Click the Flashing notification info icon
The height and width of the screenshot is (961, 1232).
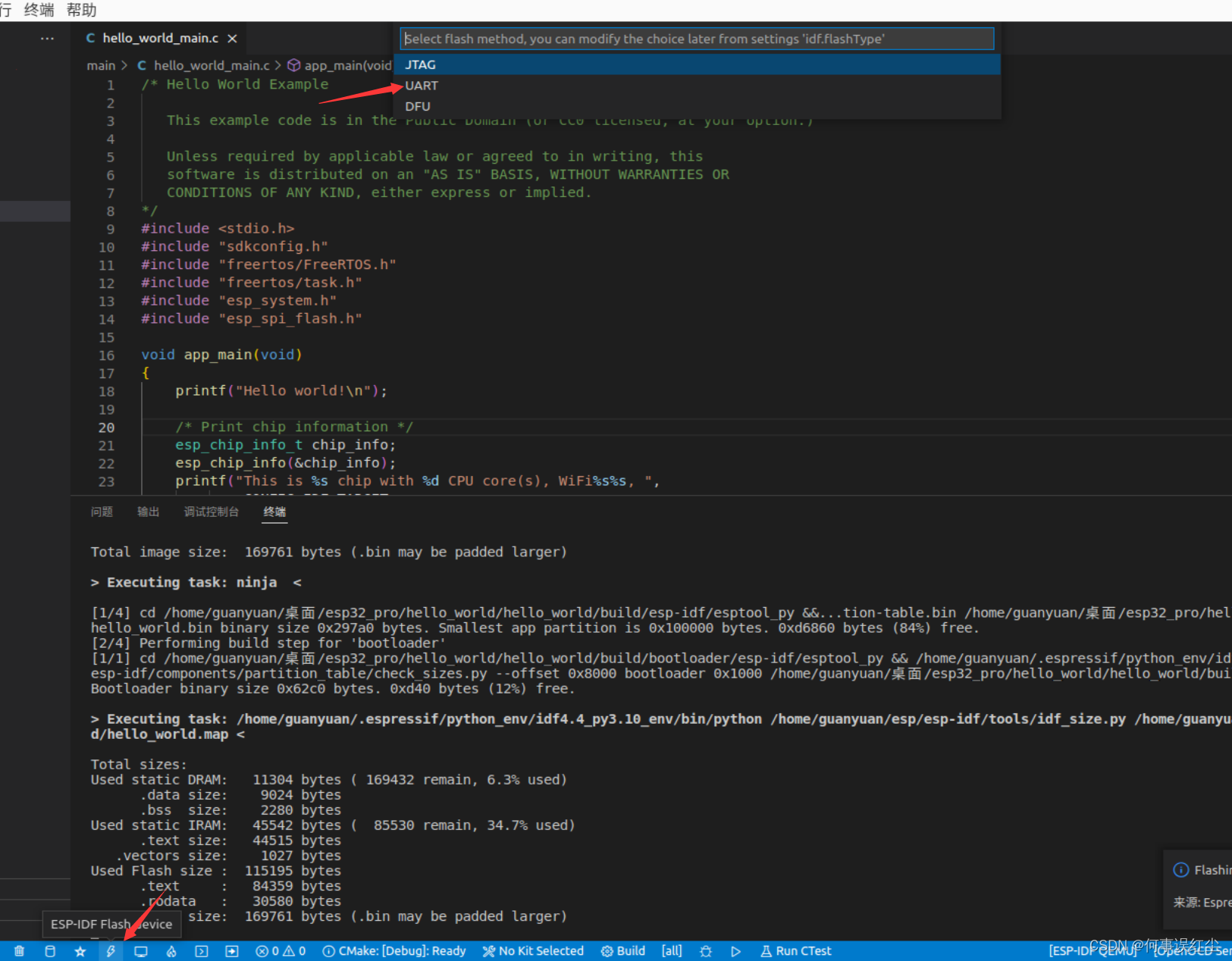(1181, 870)
